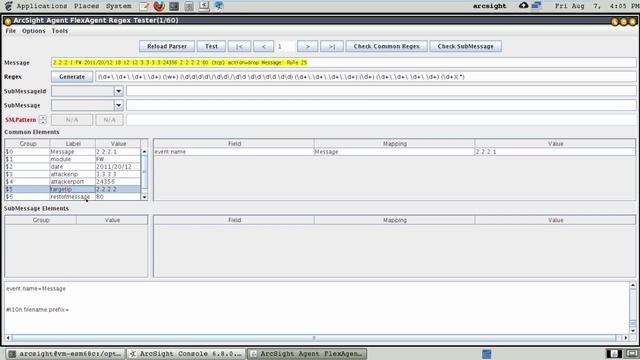
Task: Click the calculator icon in top panel
Action: tap(189, 6)
